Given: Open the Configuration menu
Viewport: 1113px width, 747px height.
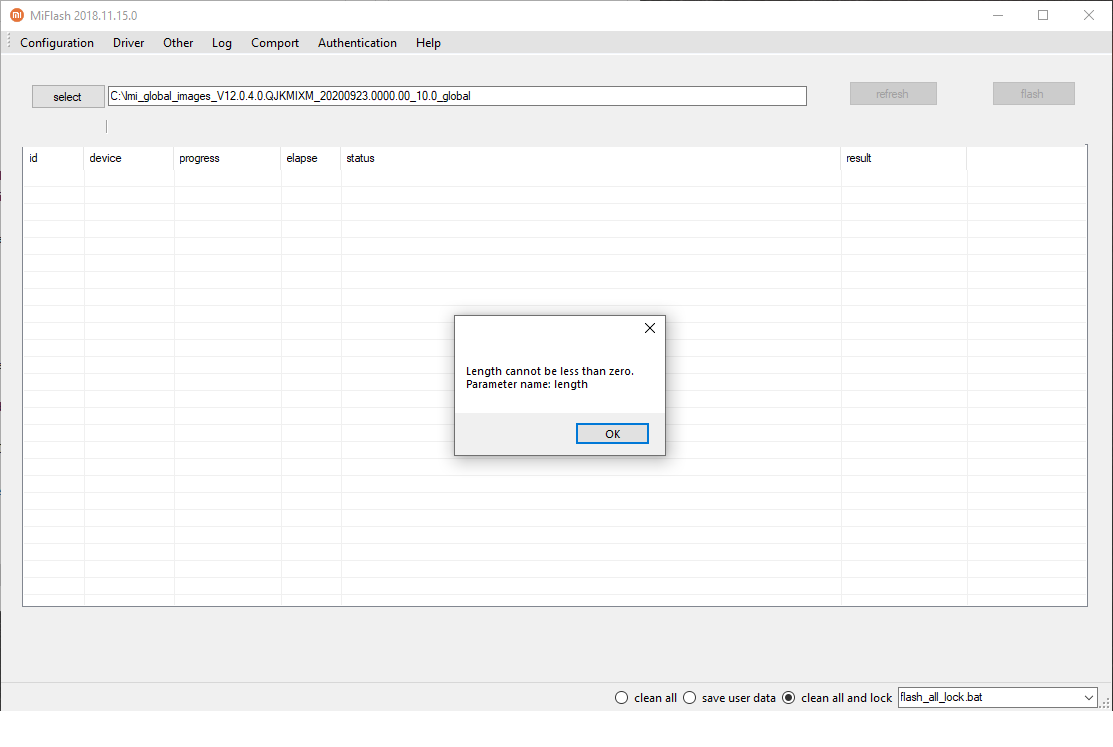Looking at the screenshot, I should tap(57, 43).
